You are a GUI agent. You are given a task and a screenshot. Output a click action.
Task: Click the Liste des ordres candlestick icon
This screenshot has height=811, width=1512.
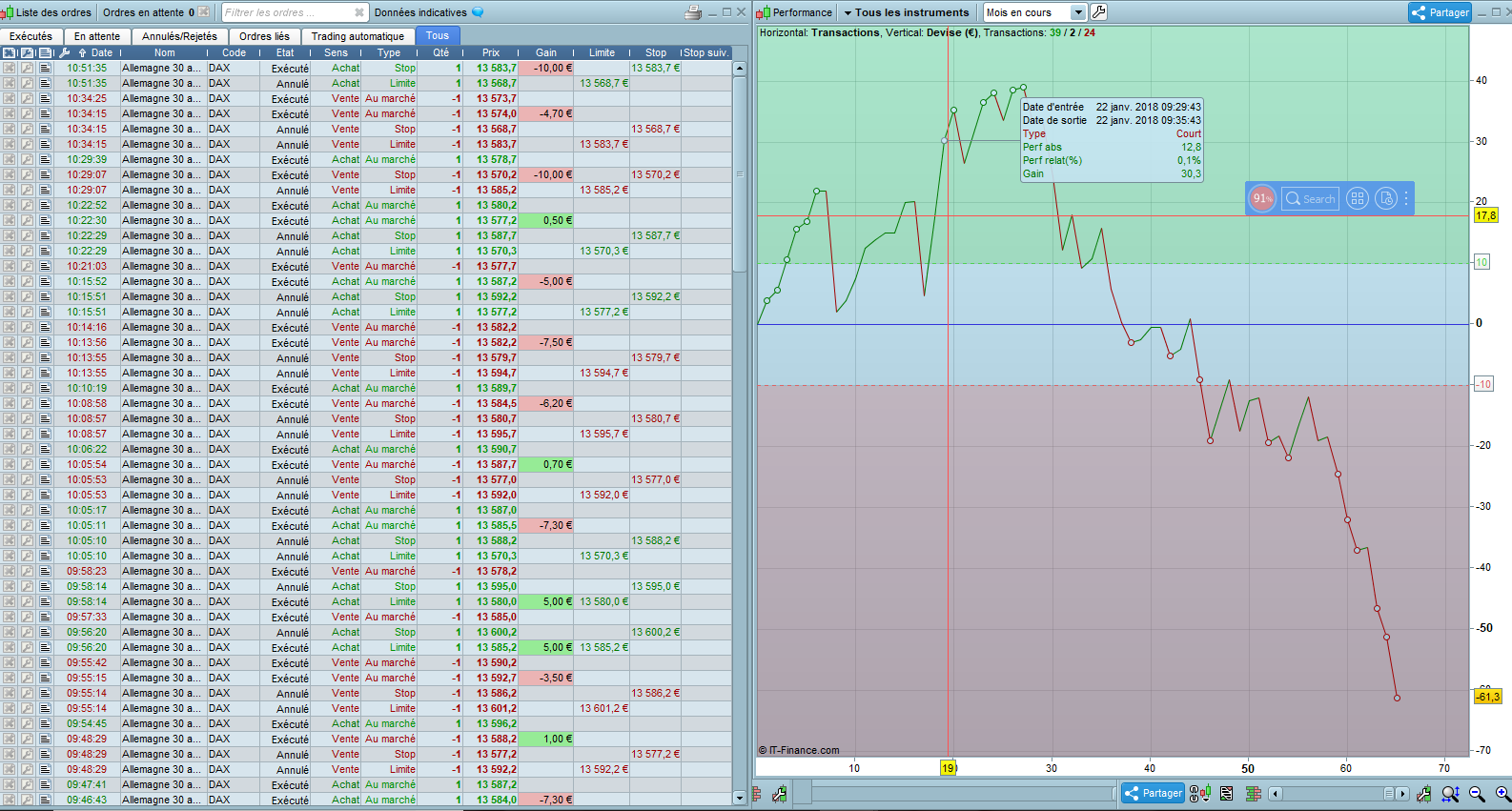(x=8, y=12)
